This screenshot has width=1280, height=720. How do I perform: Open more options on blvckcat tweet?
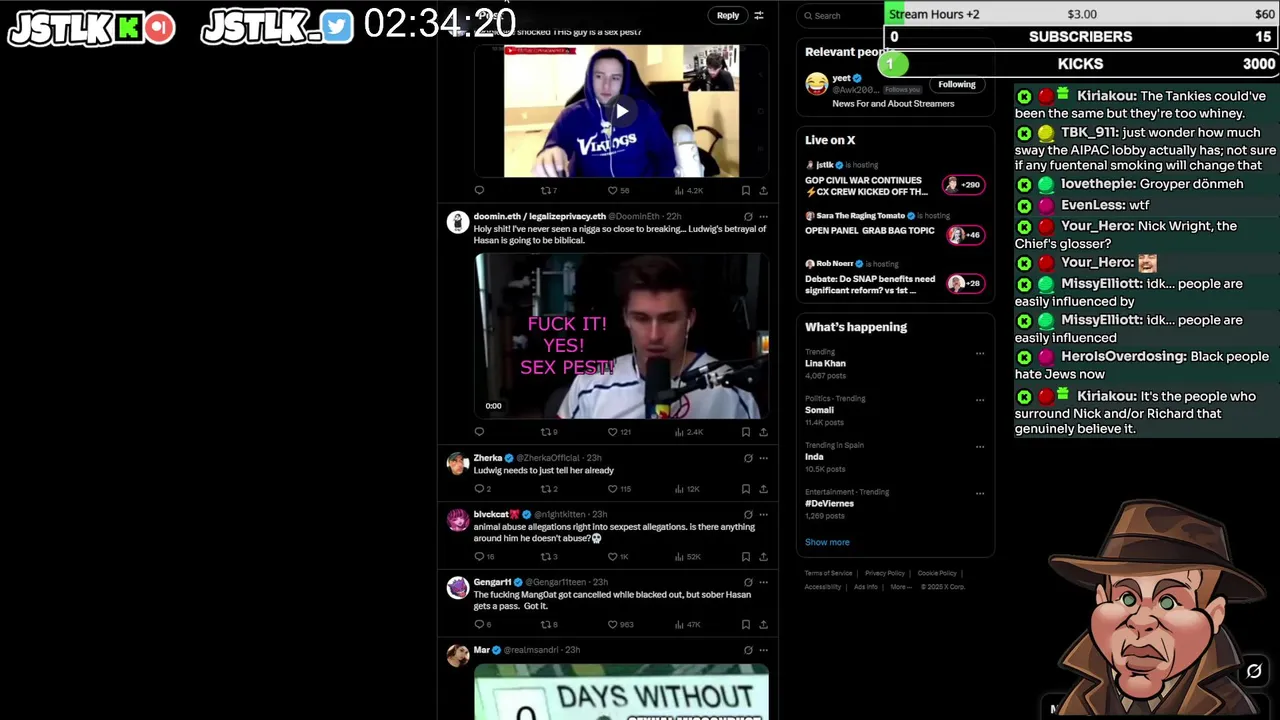coord(763,514)
